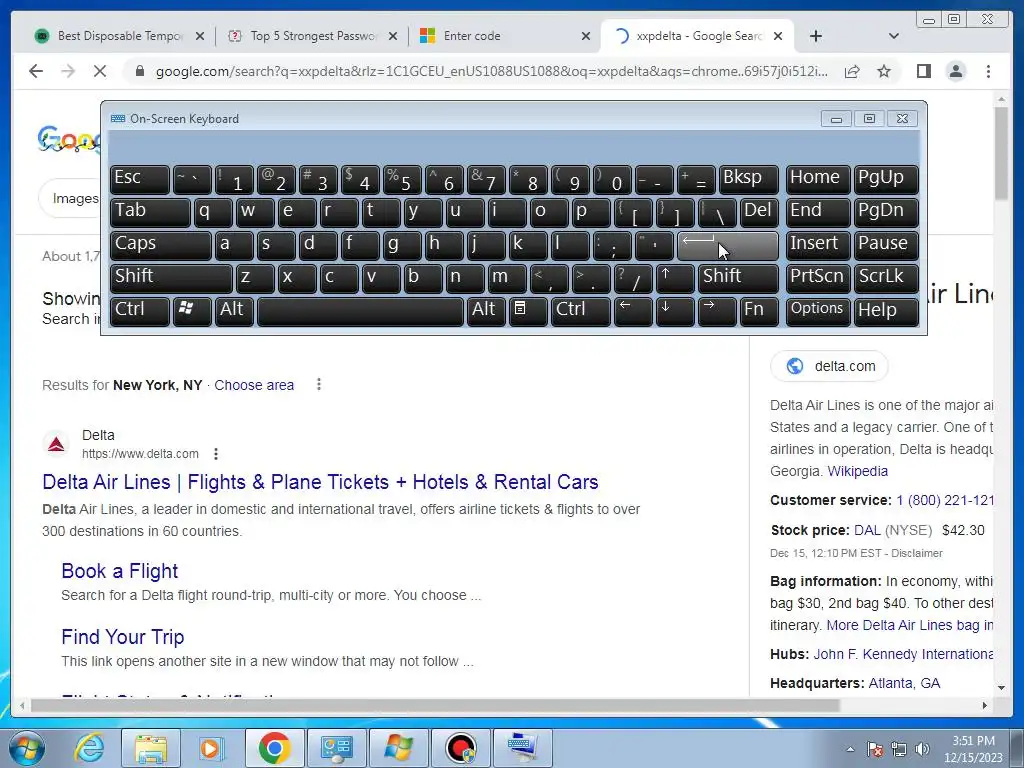Click the share page icon in address bar
Screen dimensions: 1024x768
pos(852,71)
